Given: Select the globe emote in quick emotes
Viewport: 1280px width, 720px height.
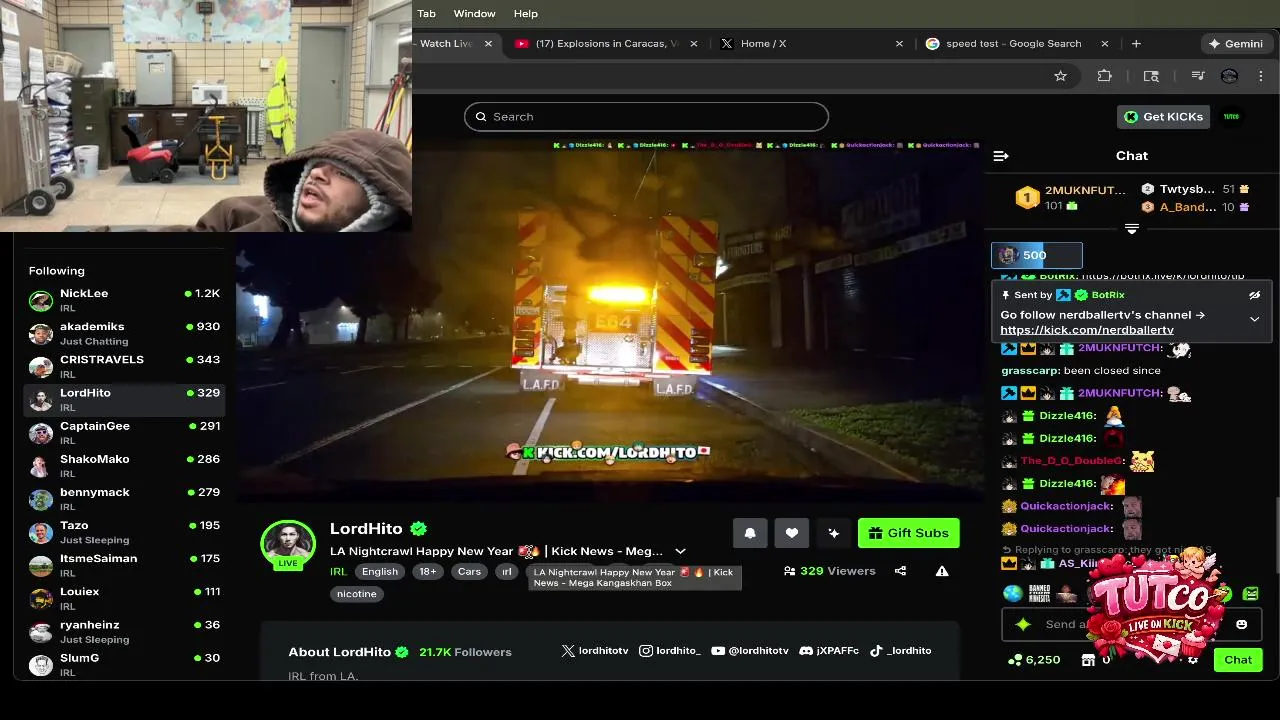Looking at the screenshot, I should [1013, 594].
